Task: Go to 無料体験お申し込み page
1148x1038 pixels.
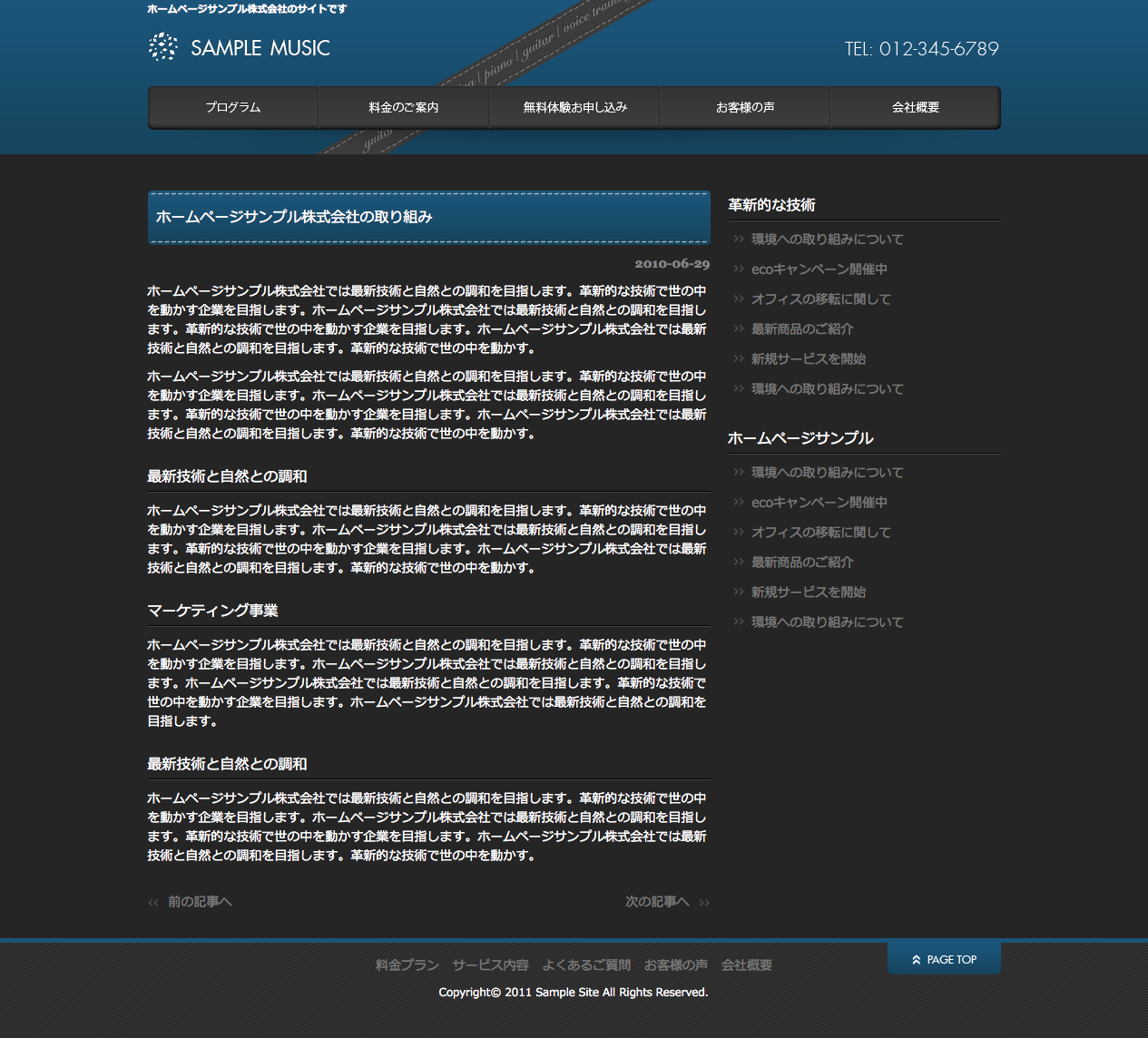Action: (574, 108)
